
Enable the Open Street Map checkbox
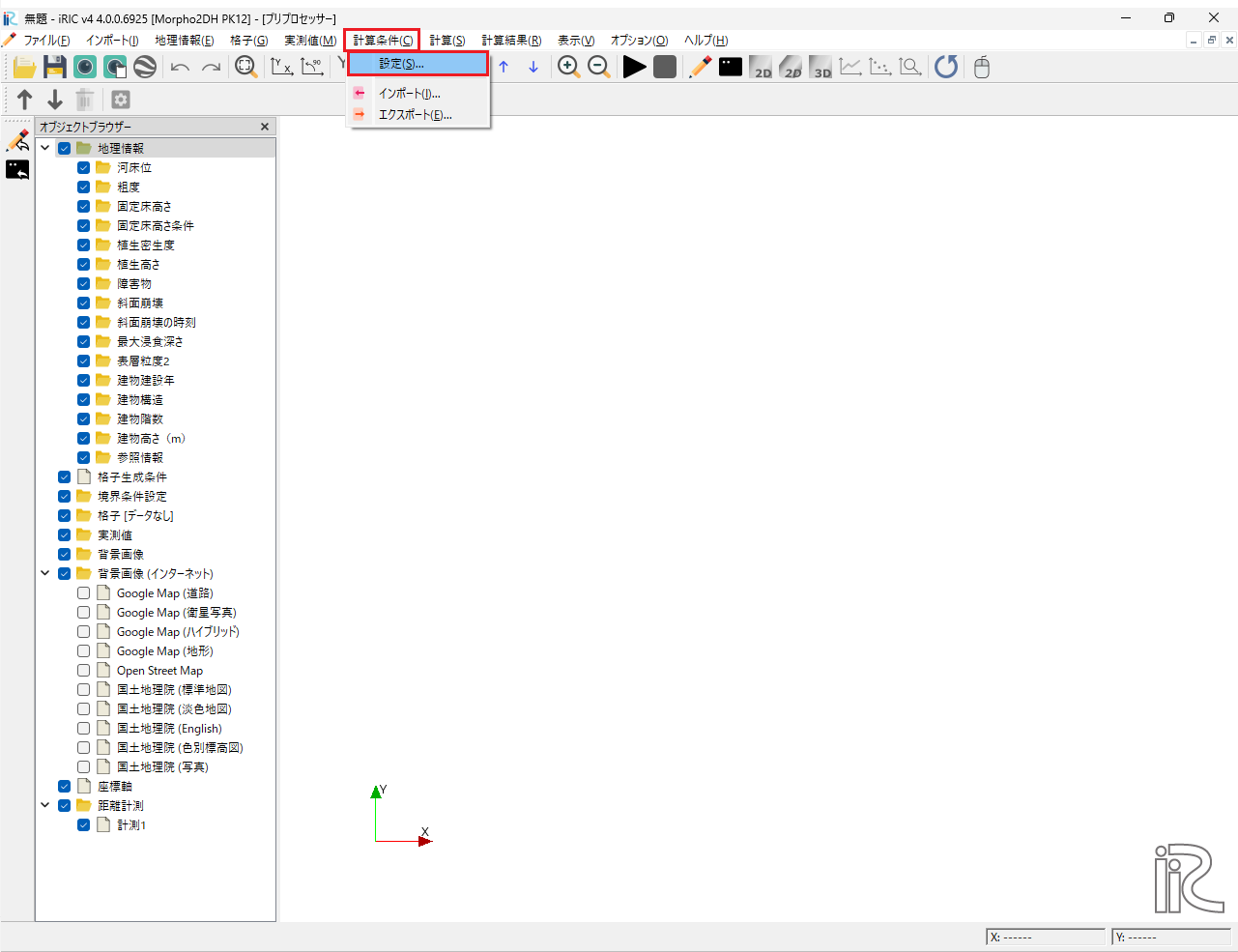[x=84, y=670]
